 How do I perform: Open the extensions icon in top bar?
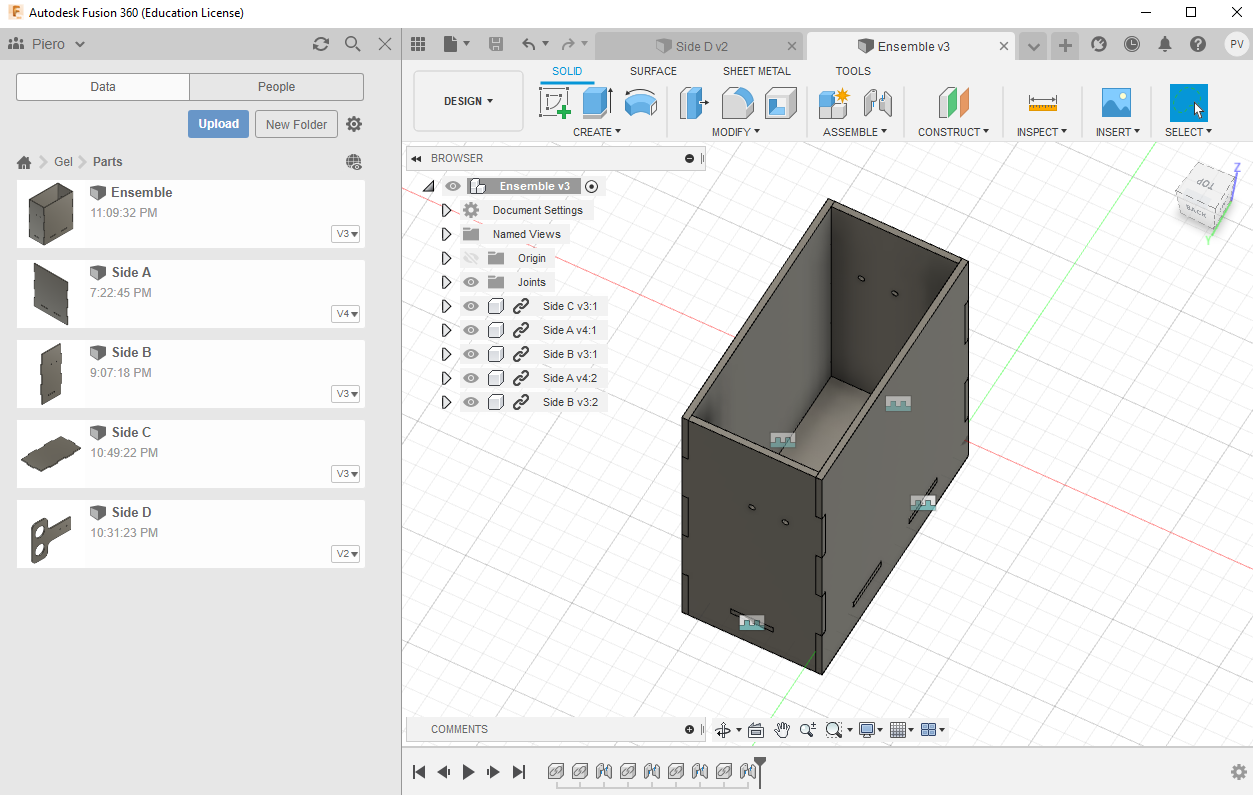tap(1099, 44)
